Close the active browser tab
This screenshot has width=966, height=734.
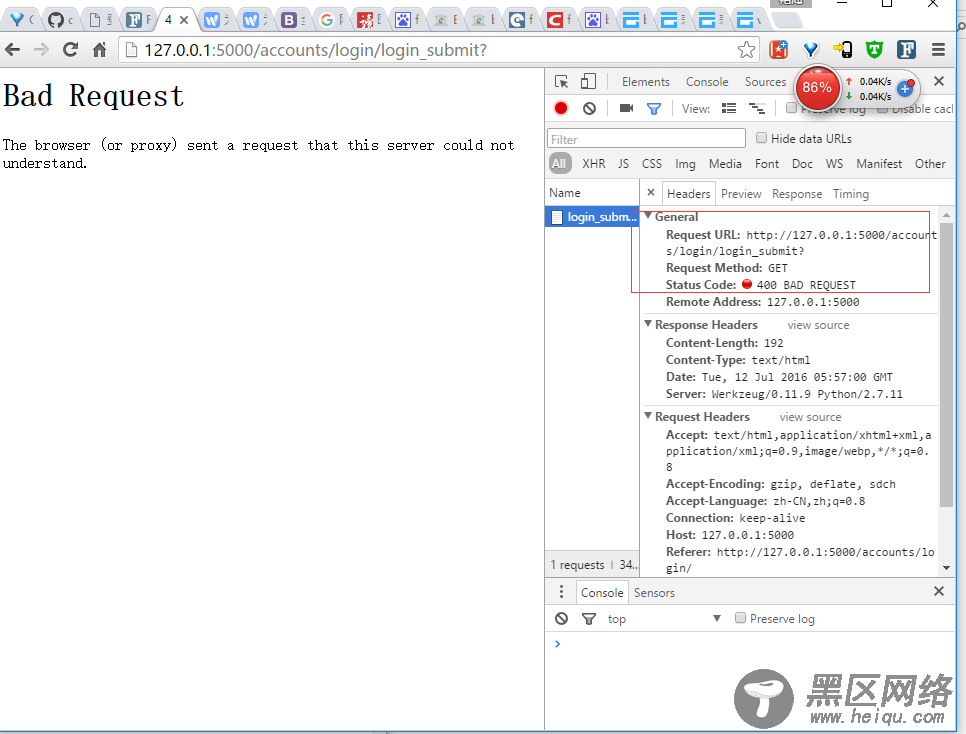(x=184, y=20)
